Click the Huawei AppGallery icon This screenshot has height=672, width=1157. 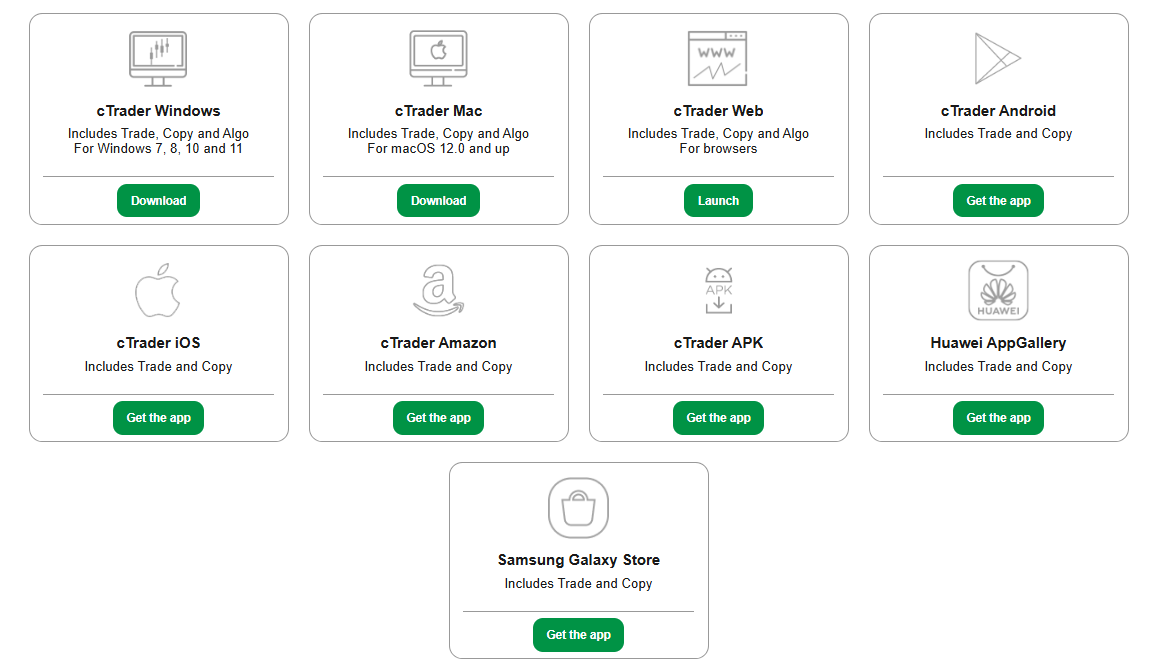click(x=998, y=290)
